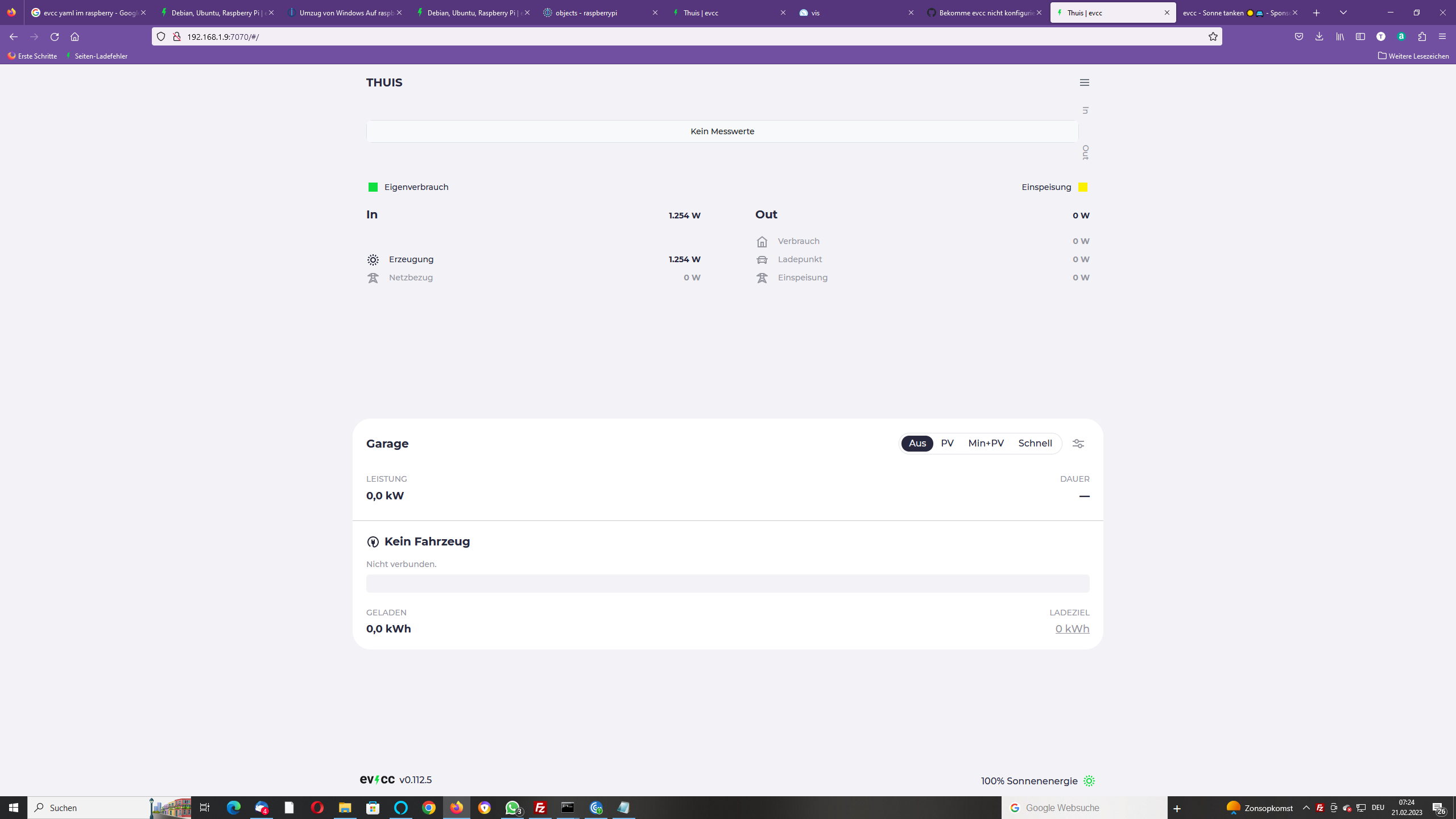Set charging mode to Aus
The image size is (1456, 819).
[917, 444]
